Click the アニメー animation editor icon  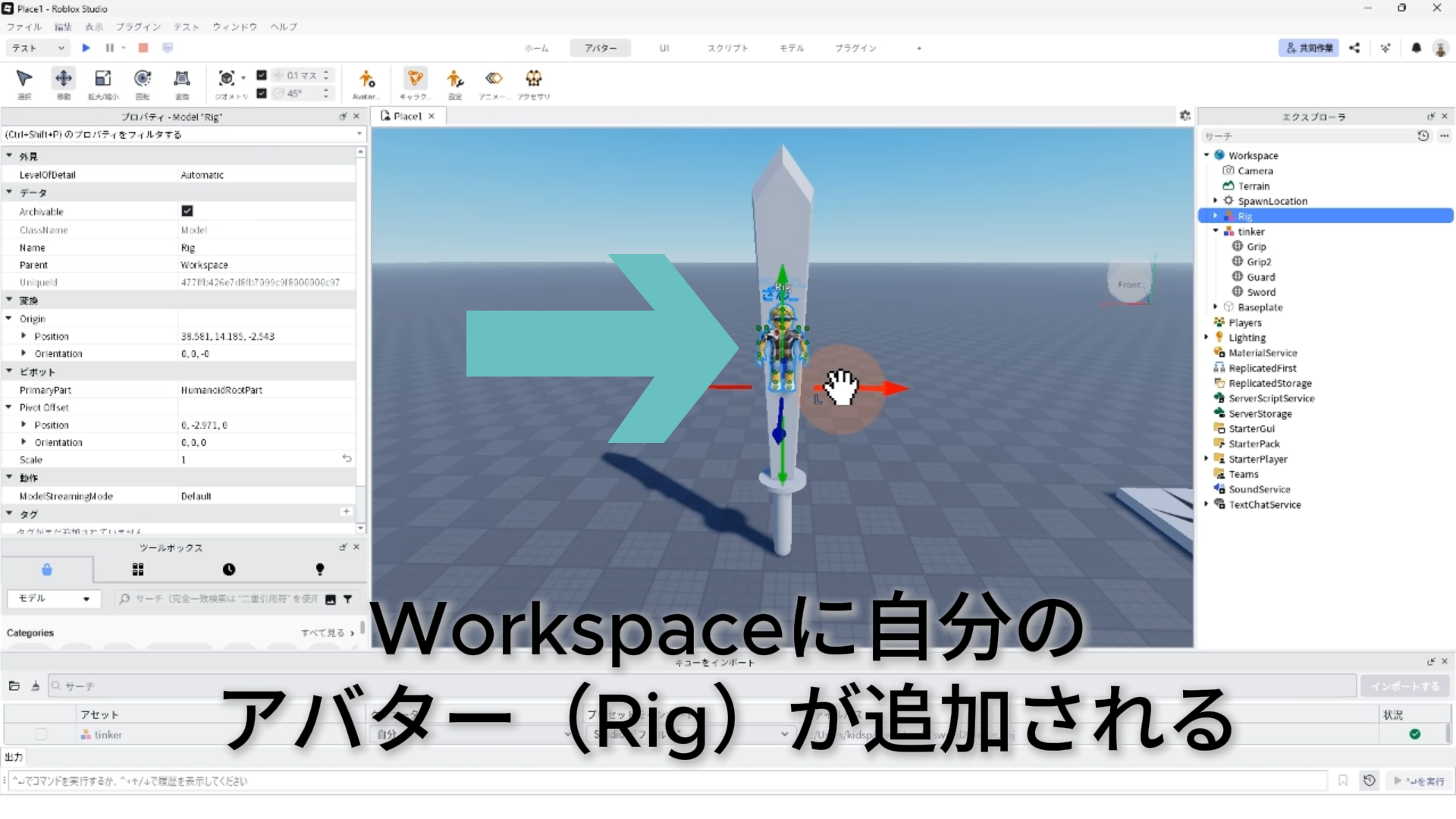click(494, 79)
